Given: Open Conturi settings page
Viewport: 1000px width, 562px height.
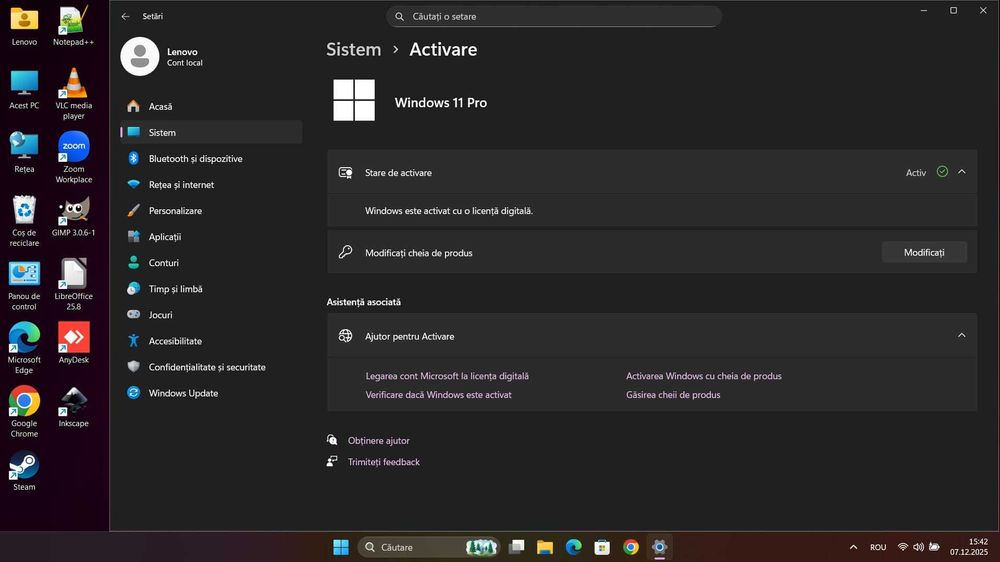Looking at the screenshot, I should tap(211, 263).
